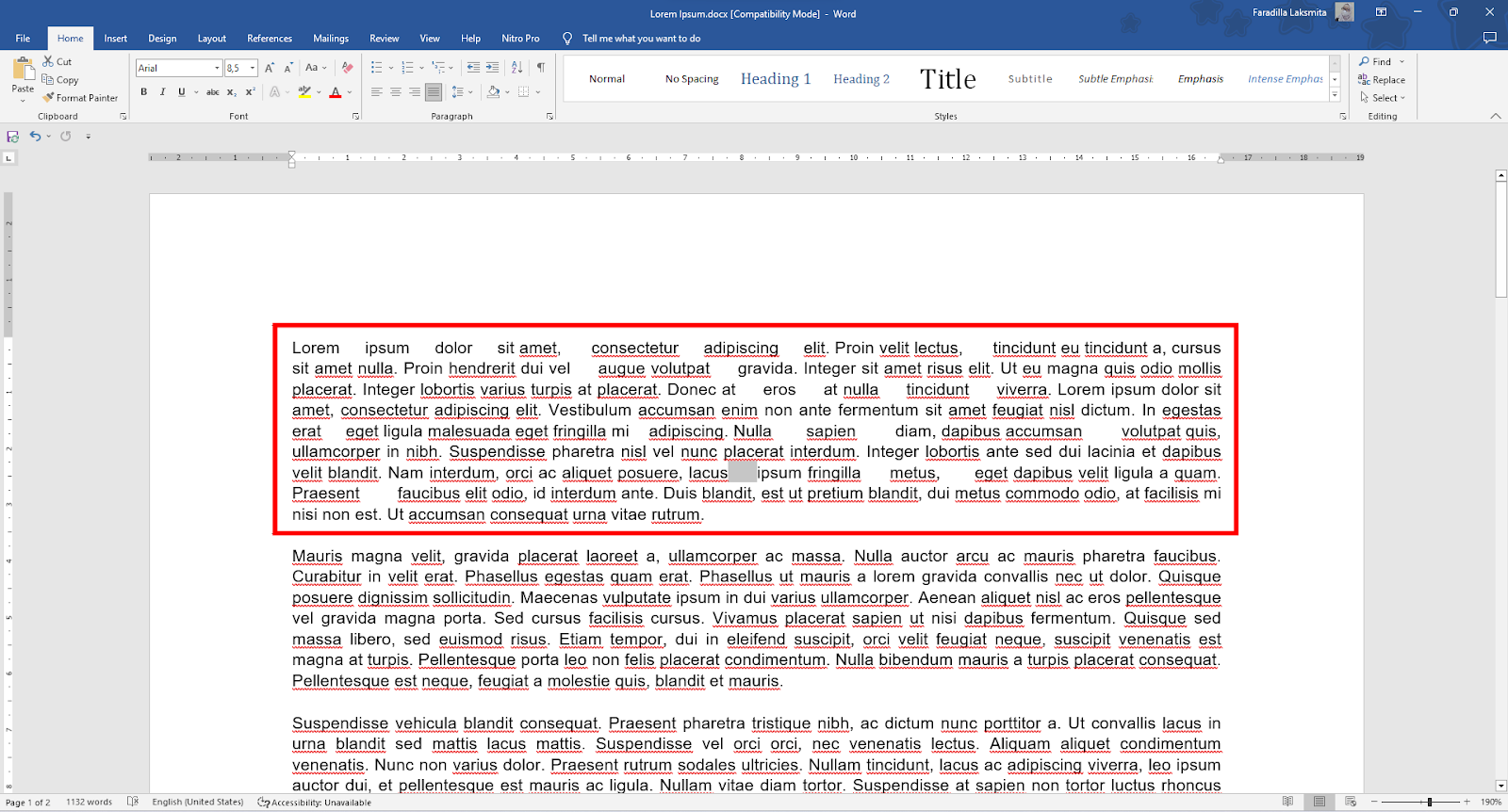The image size is (1508, 812).
Task: Click the tab stop selector
Action: [9, 157]
